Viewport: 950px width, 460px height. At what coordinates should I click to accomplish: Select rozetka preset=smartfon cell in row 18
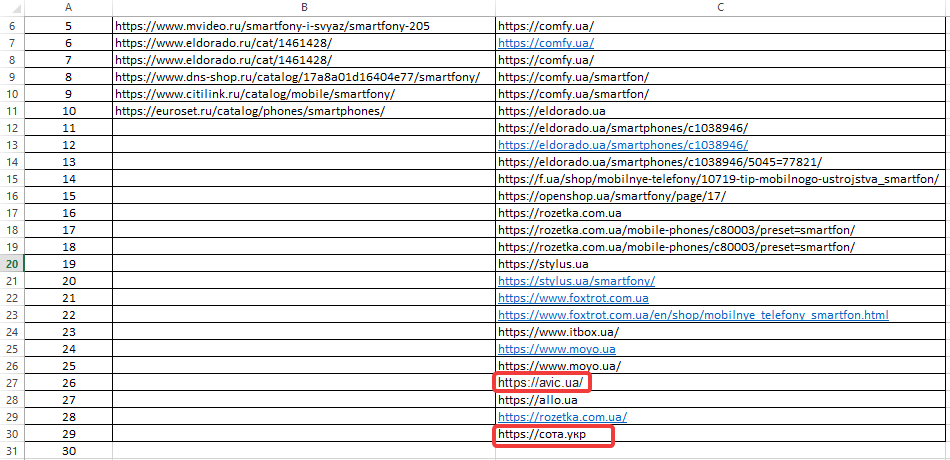[722, 230]
